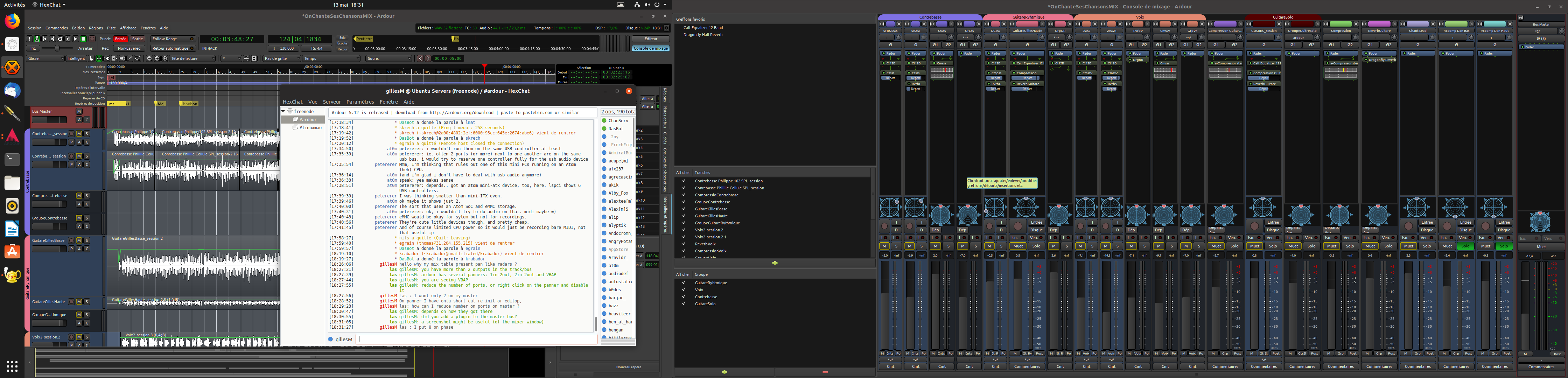The width and height of the screenshot is (1568, 378).
Task: Open the Glisser edit mode dropdown
Action: (x=45, y=58)
